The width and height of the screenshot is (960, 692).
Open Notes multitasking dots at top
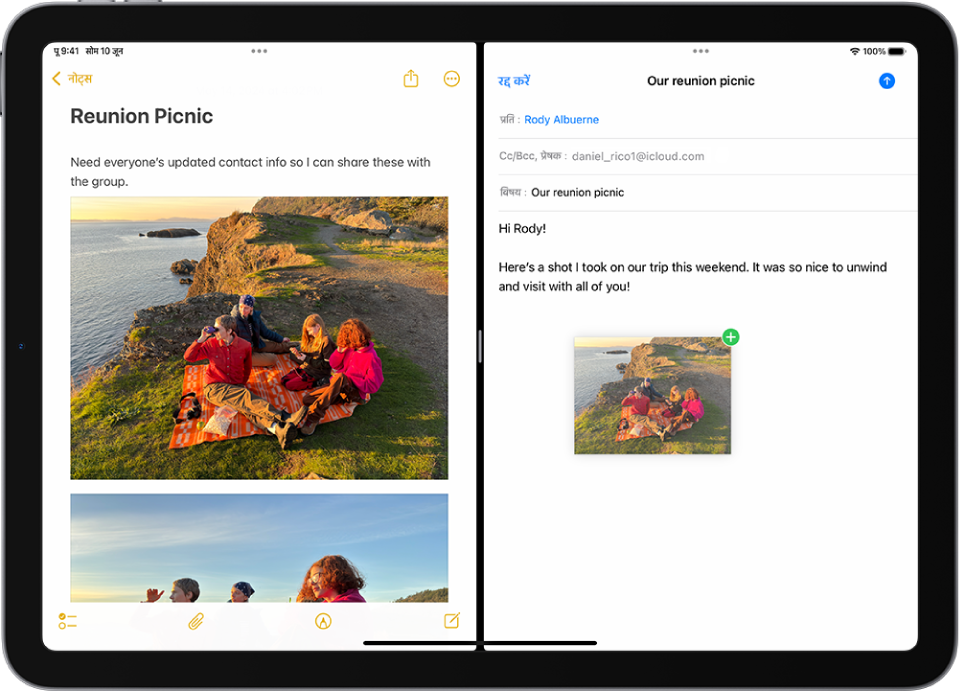[x=259, y=51]
